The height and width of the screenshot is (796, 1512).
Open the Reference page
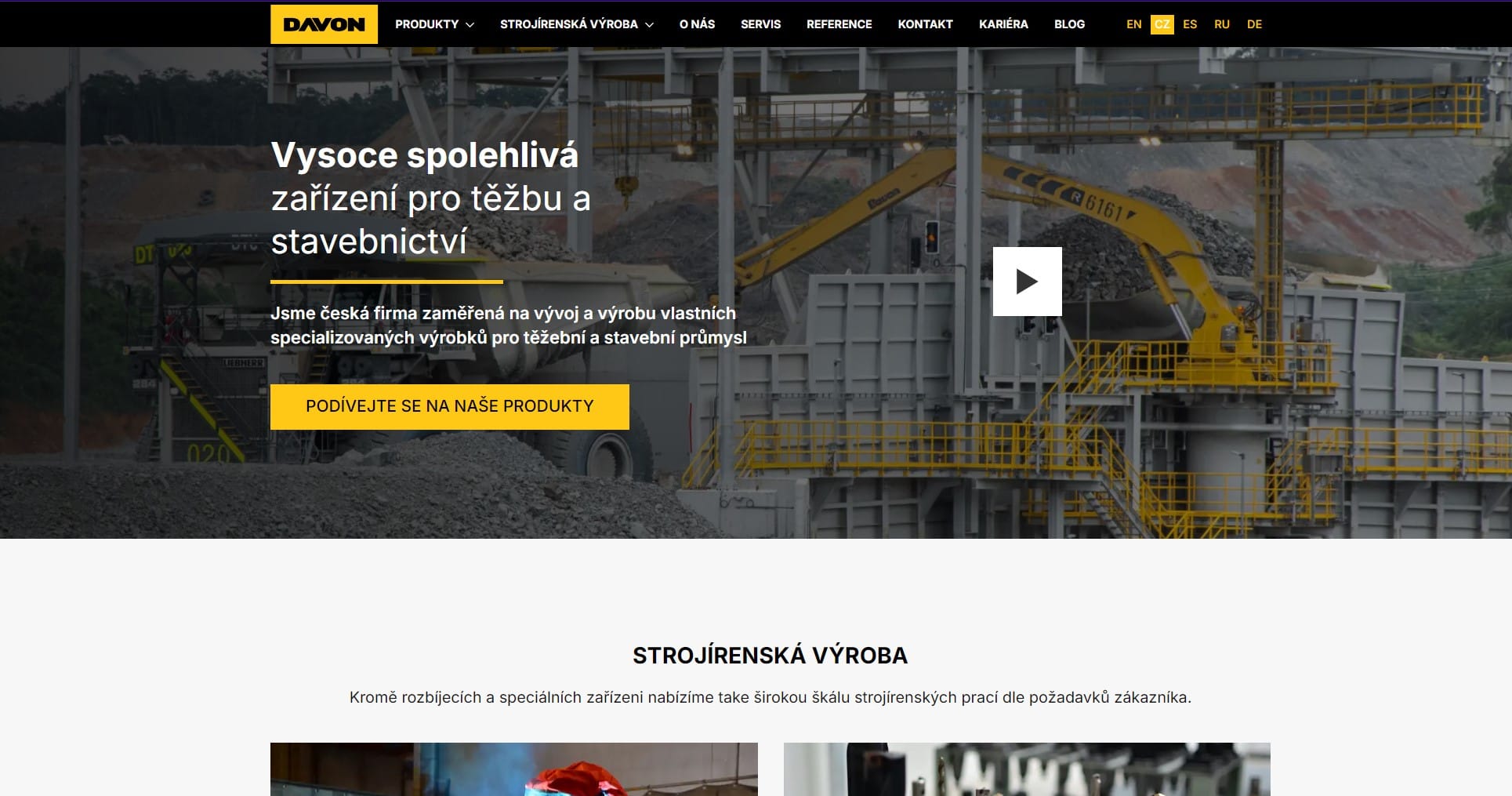(x=839, y=24)
